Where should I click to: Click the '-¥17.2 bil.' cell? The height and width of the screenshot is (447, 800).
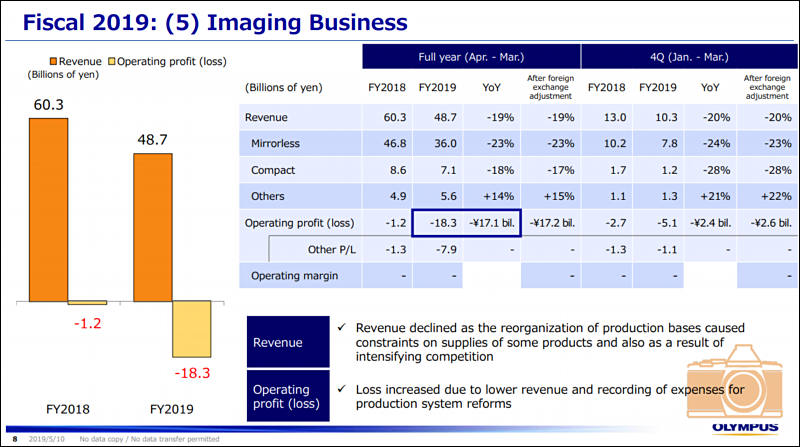[x=552, y=223]
